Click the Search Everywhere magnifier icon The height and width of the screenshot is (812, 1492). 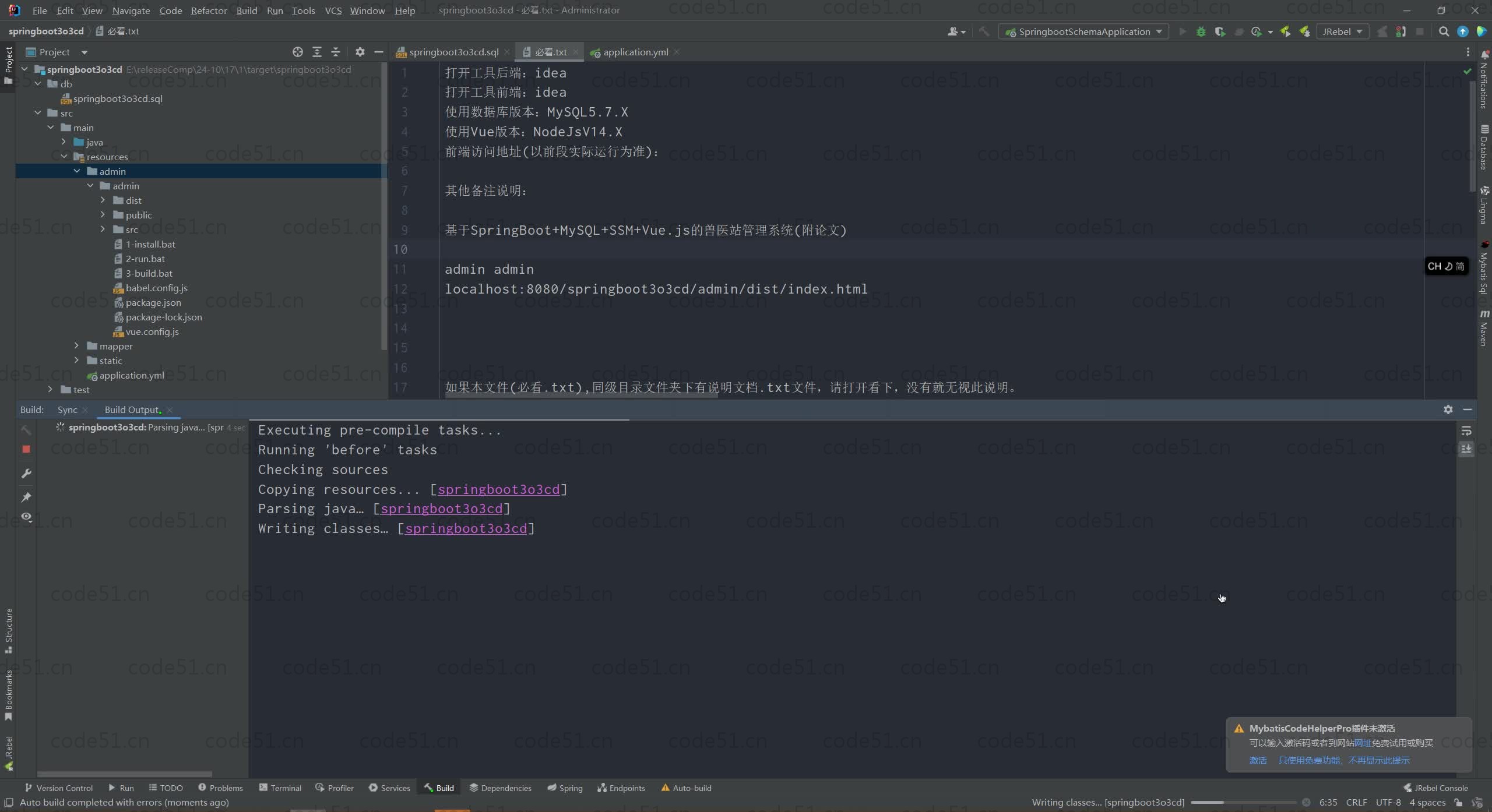point(1444,31)
